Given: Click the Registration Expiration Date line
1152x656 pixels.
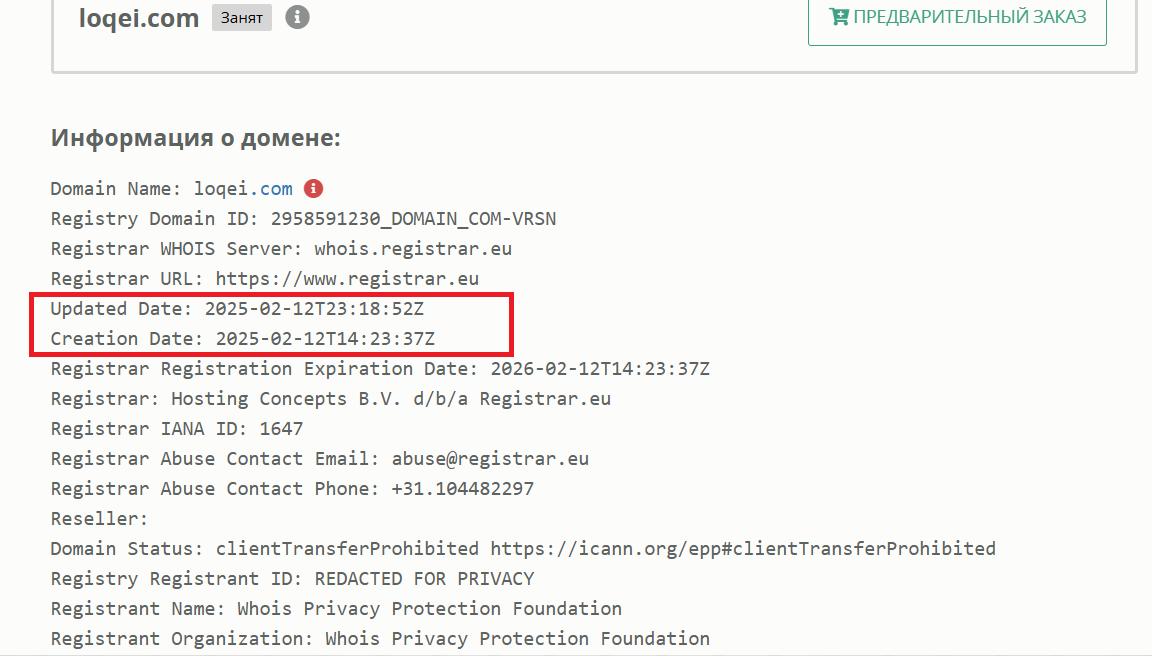Looking at the screenshot, I should click(x=381, y=369).
